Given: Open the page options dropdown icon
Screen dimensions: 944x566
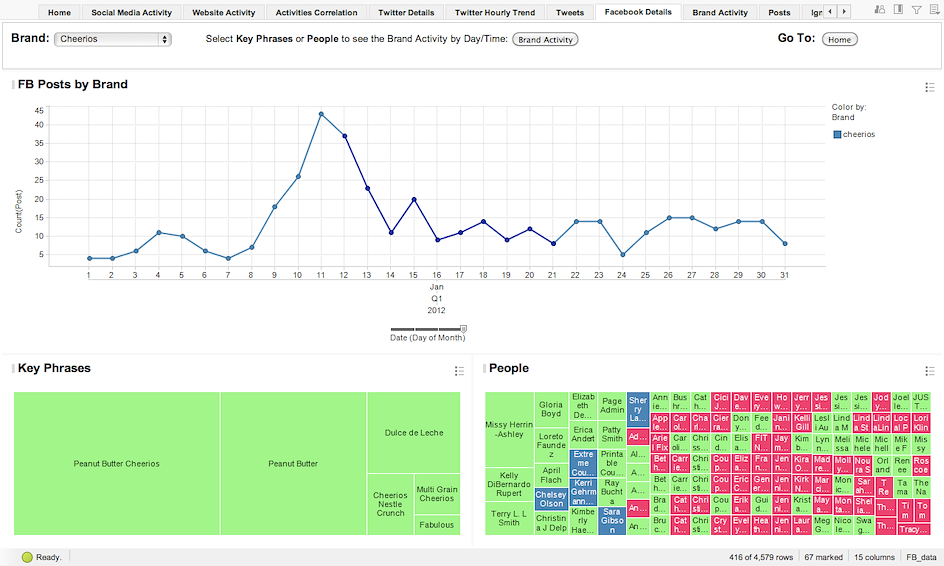Looking at the screenshot, I should pos(934,10).
